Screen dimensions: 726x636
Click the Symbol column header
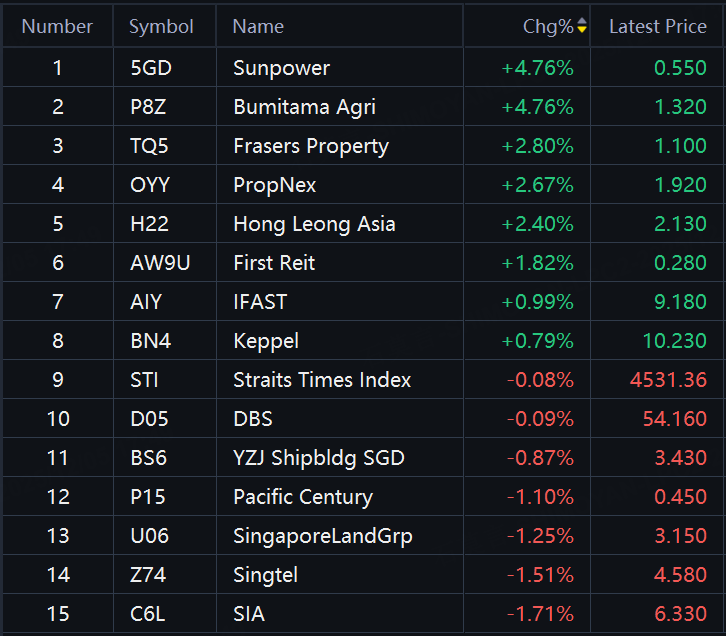tap(161, 26)
